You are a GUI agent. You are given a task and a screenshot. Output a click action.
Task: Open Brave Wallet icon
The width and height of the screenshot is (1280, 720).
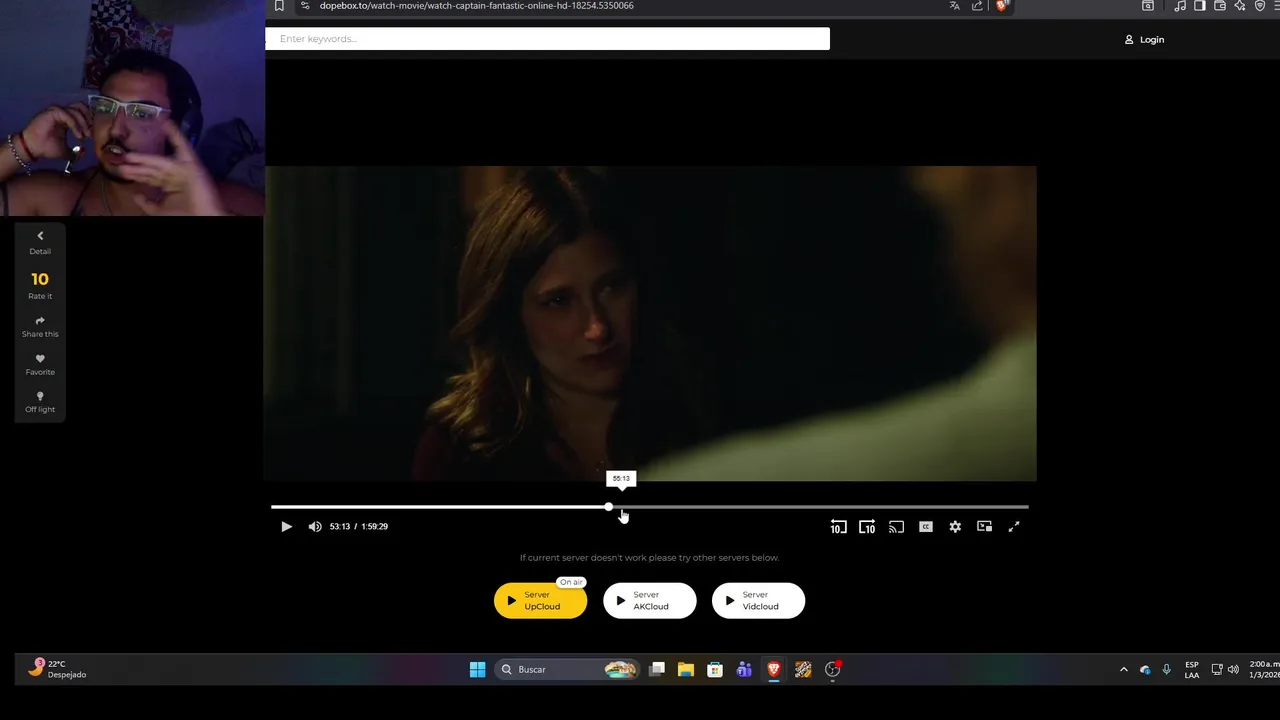tap(1220, 6)
